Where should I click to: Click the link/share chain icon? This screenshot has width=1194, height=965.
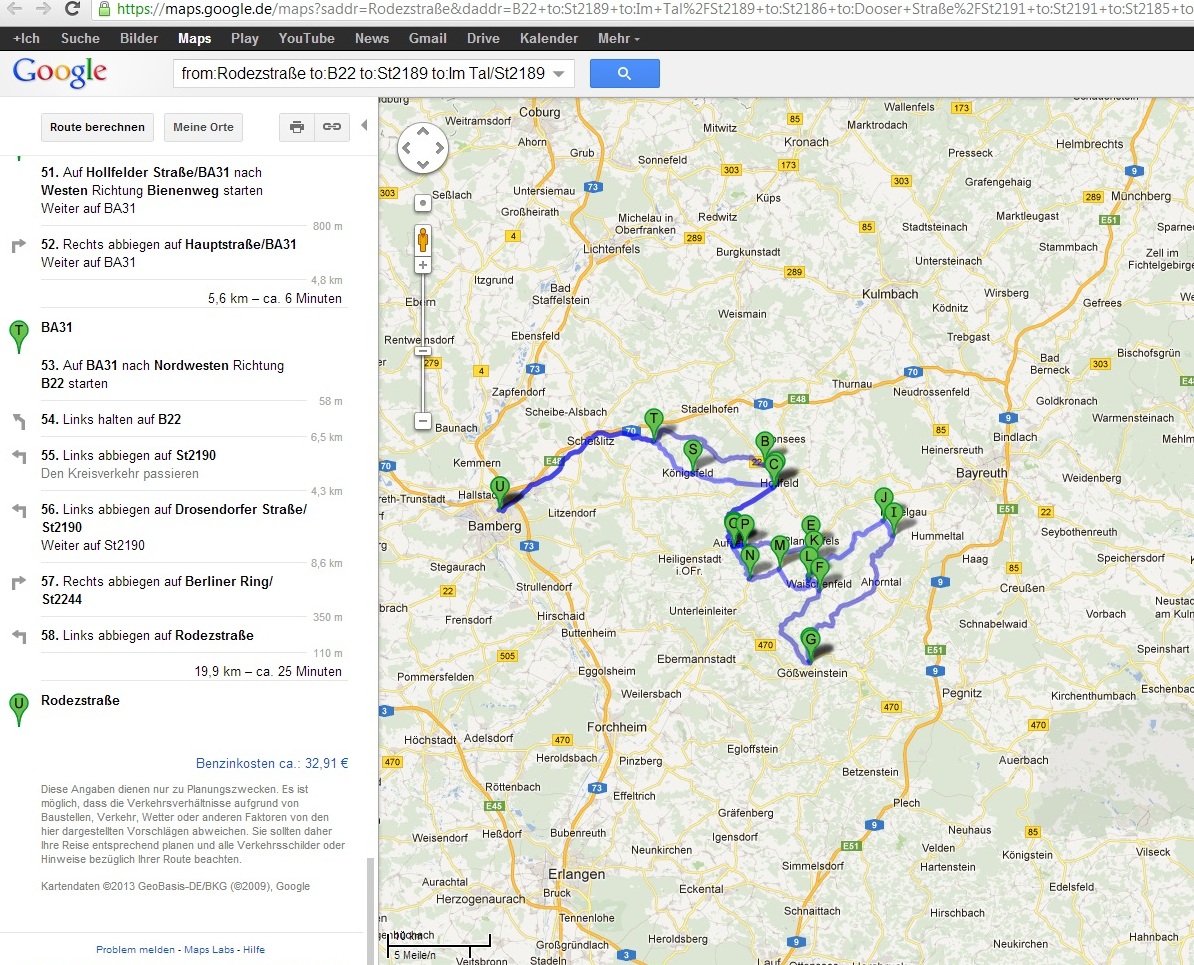pyautogui.click(x=332, y=127)
